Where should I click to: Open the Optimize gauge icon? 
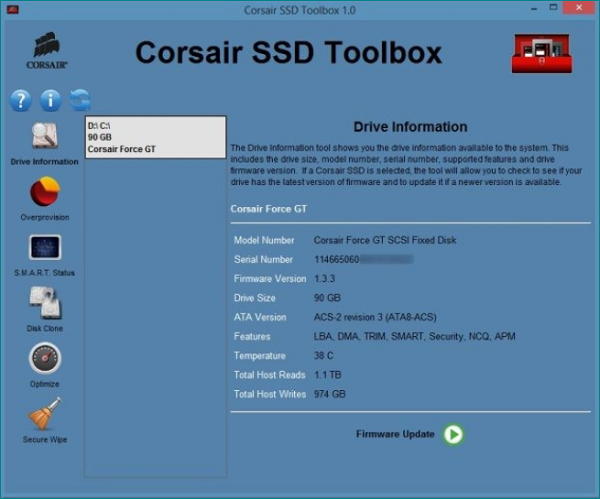click(x=45, y=358)
